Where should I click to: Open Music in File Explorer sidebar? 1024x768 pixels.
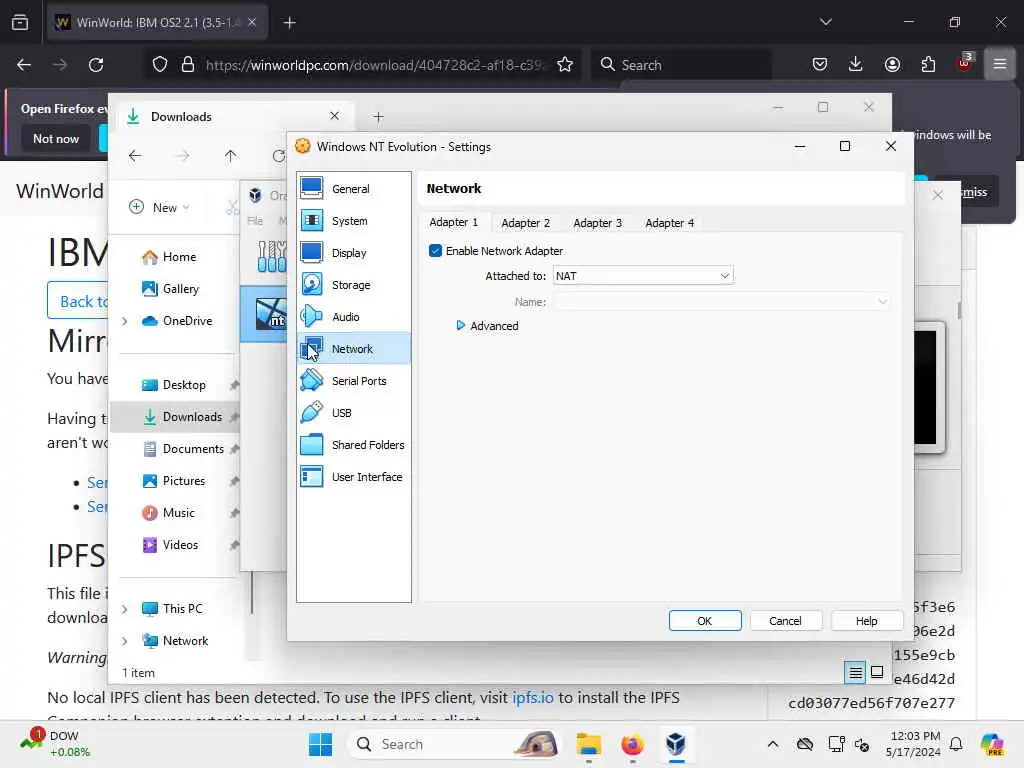[168, 513]
